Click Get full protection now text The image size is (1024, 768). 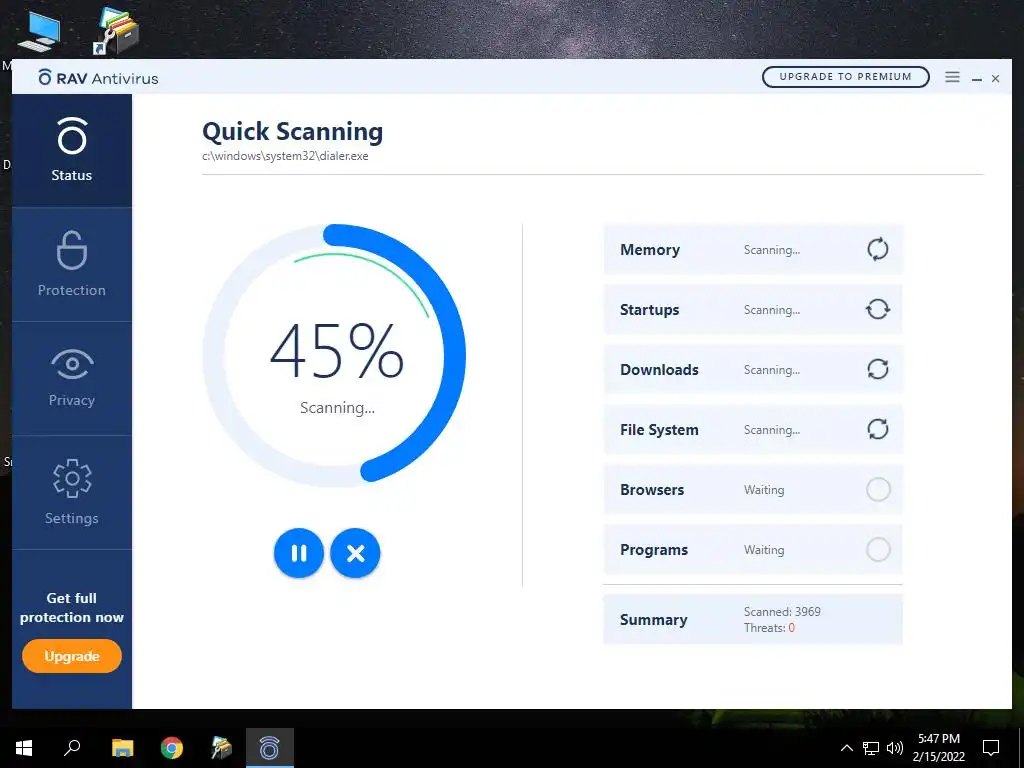point(72,607)
